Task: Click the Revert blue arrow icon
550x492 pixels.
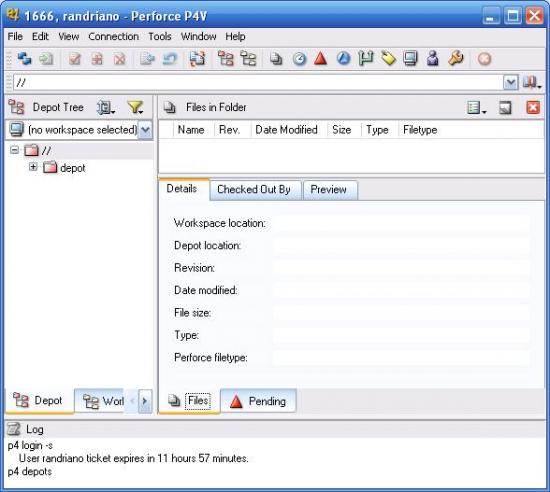Action: pyautogui.click(x=170, y=59)
